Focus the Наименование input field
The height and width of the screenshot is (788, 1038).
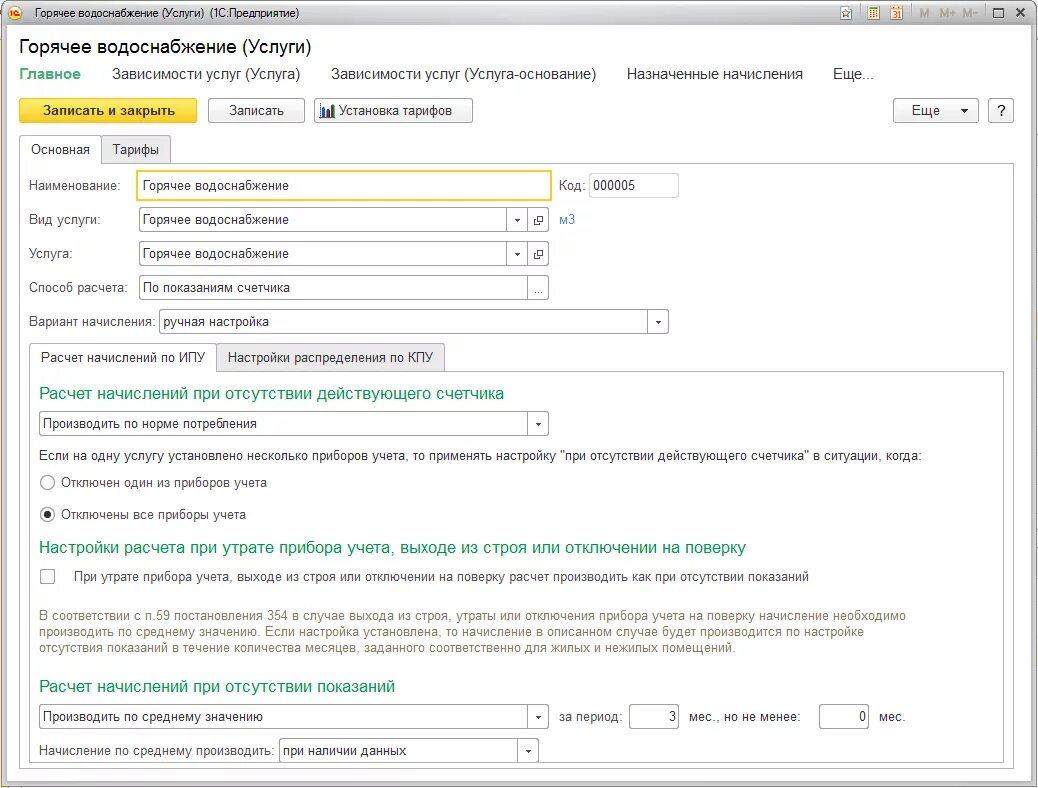point(344,185)
